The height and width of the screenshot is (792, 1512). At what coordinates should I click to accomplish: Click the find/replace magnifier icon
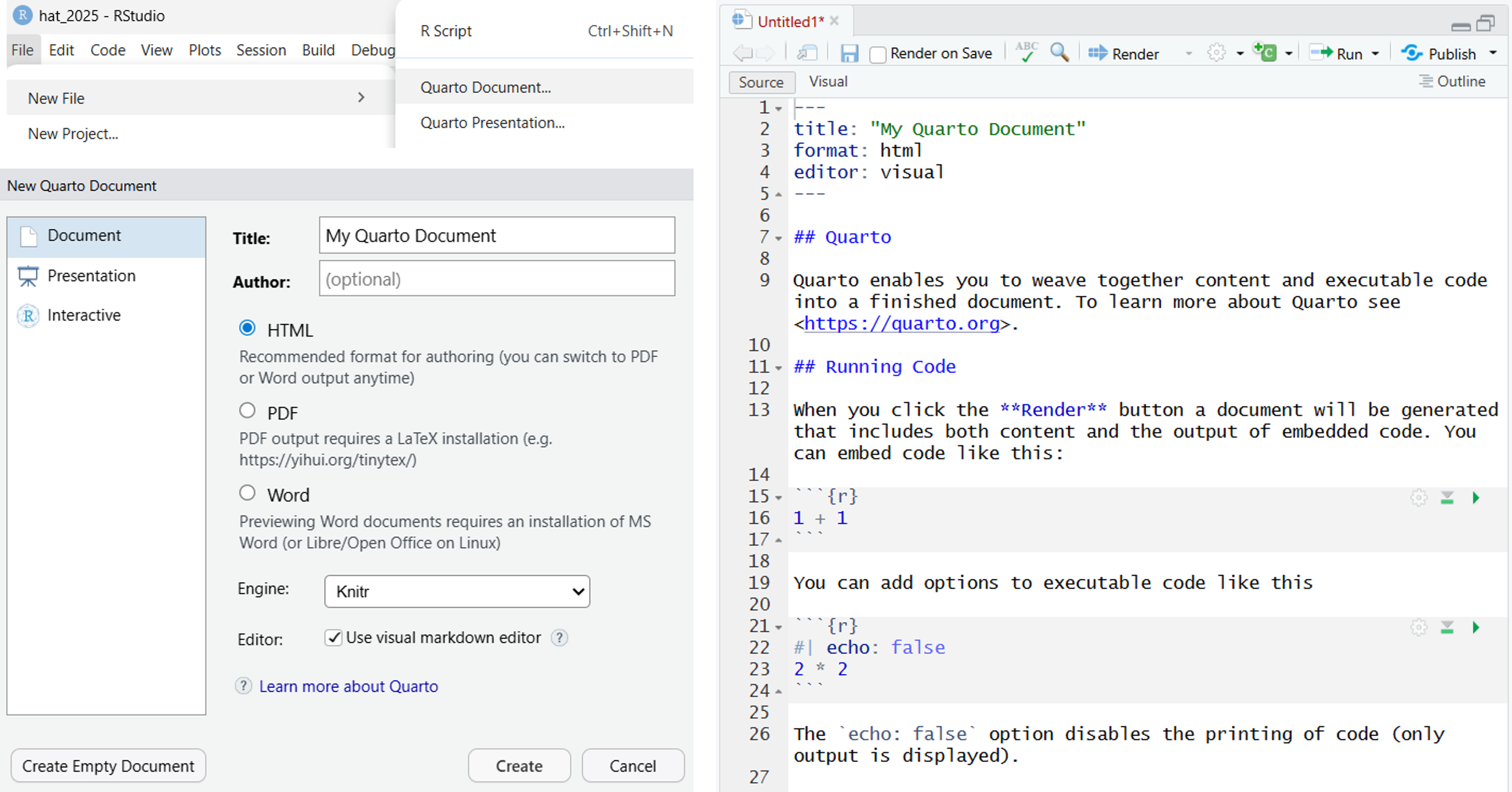point(1059,52)
